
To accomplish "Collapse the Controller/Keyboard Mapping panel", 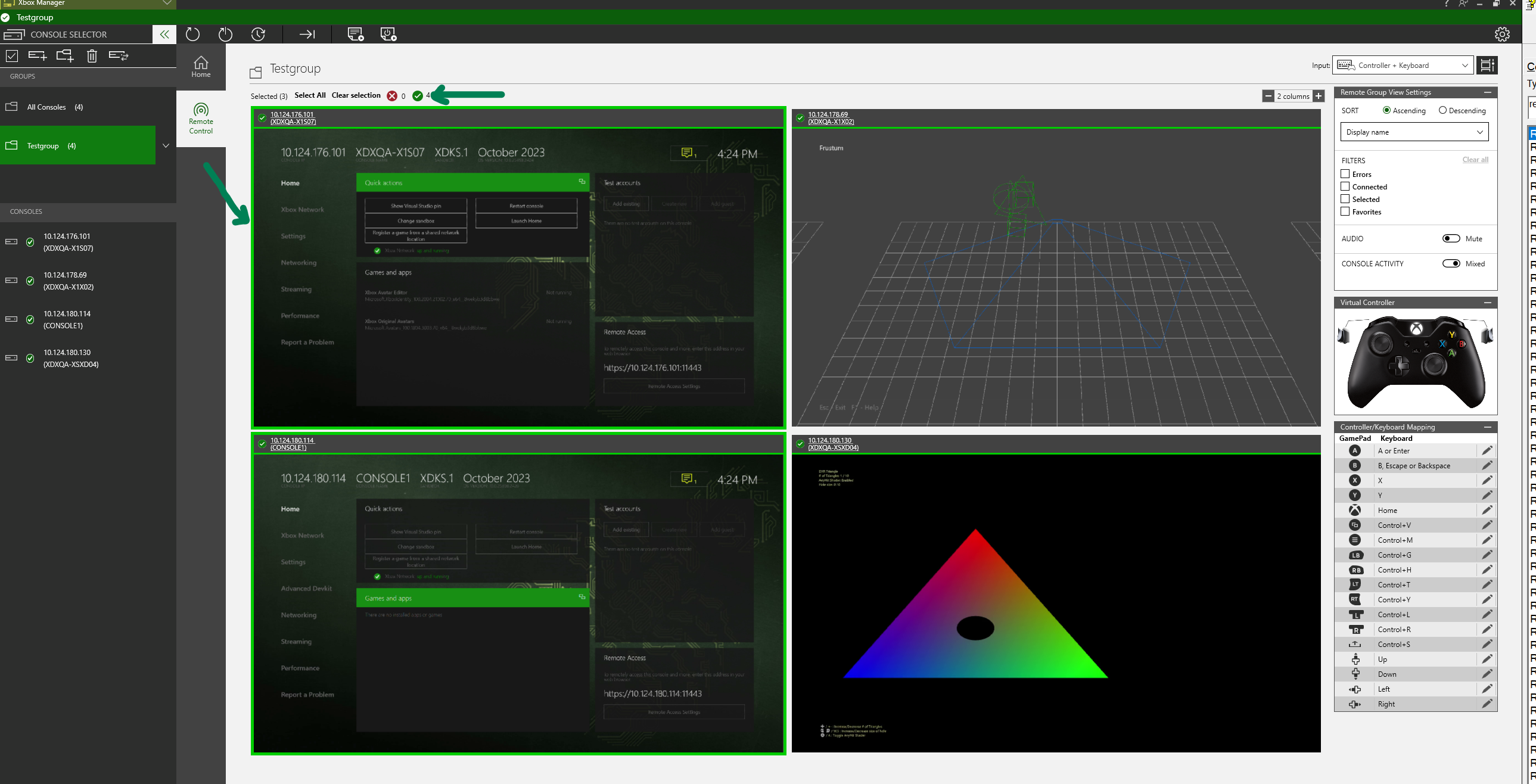I will pos(1488,428).
